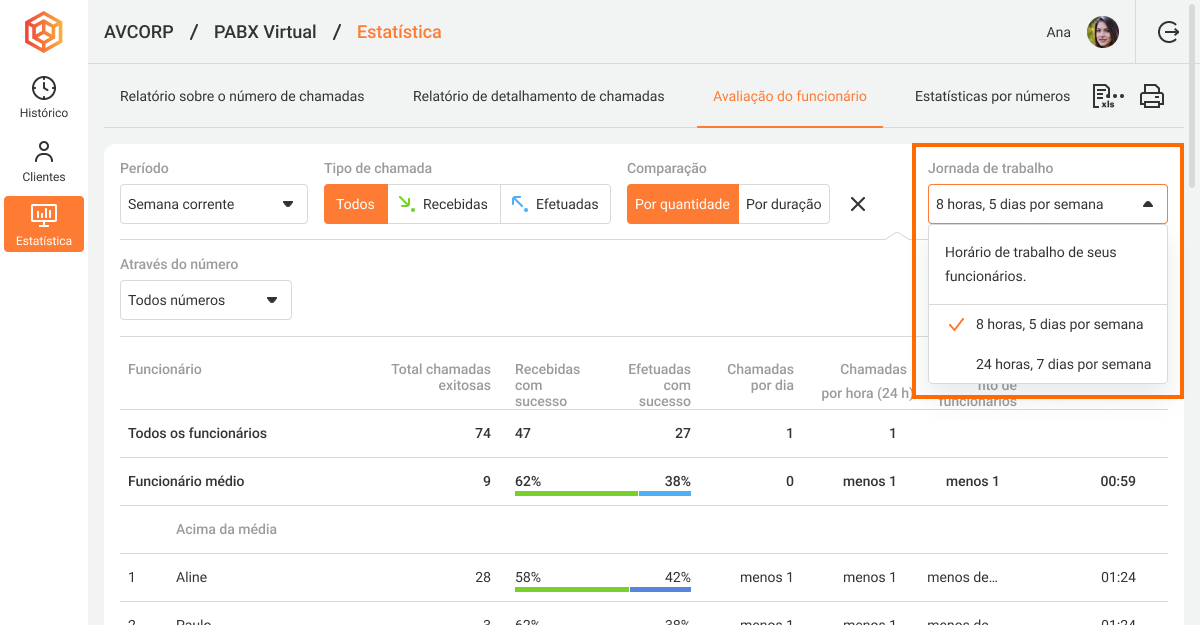Click the logout arrow icon
Image resolution: width=1200 pixels, height=625 pixels.
tap(1168, 32)
